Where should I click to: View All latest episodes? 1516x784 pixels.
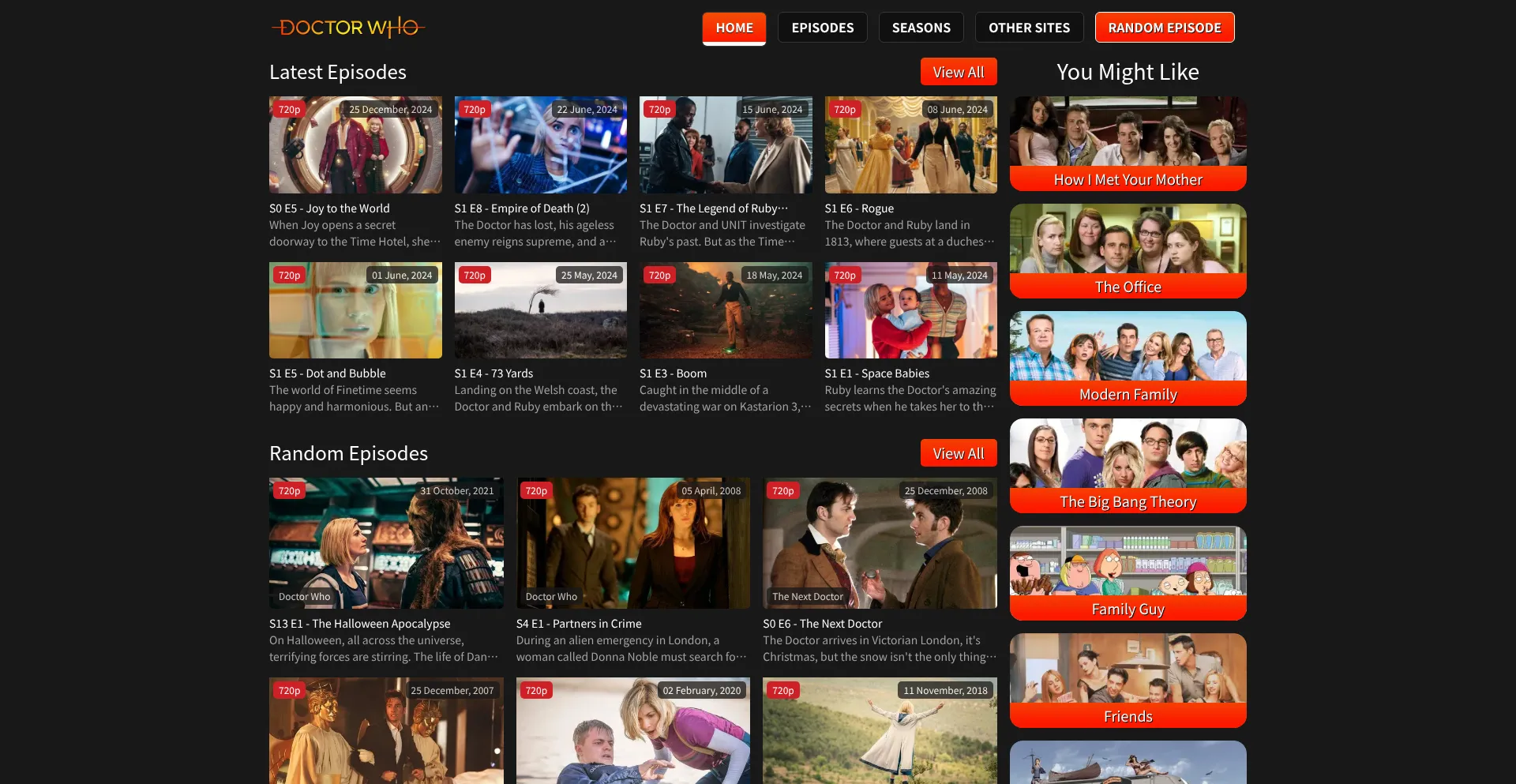click(x=959, y=72)
